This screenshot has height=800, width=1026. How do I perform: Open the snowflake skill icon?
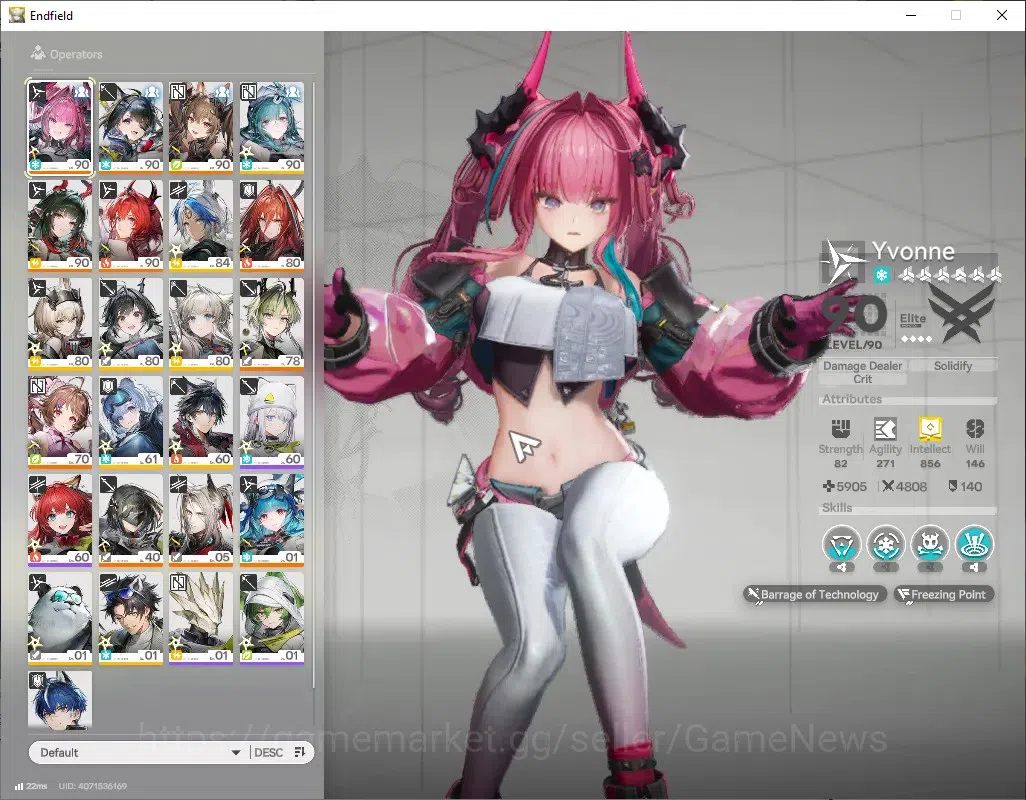coord(885,544)
